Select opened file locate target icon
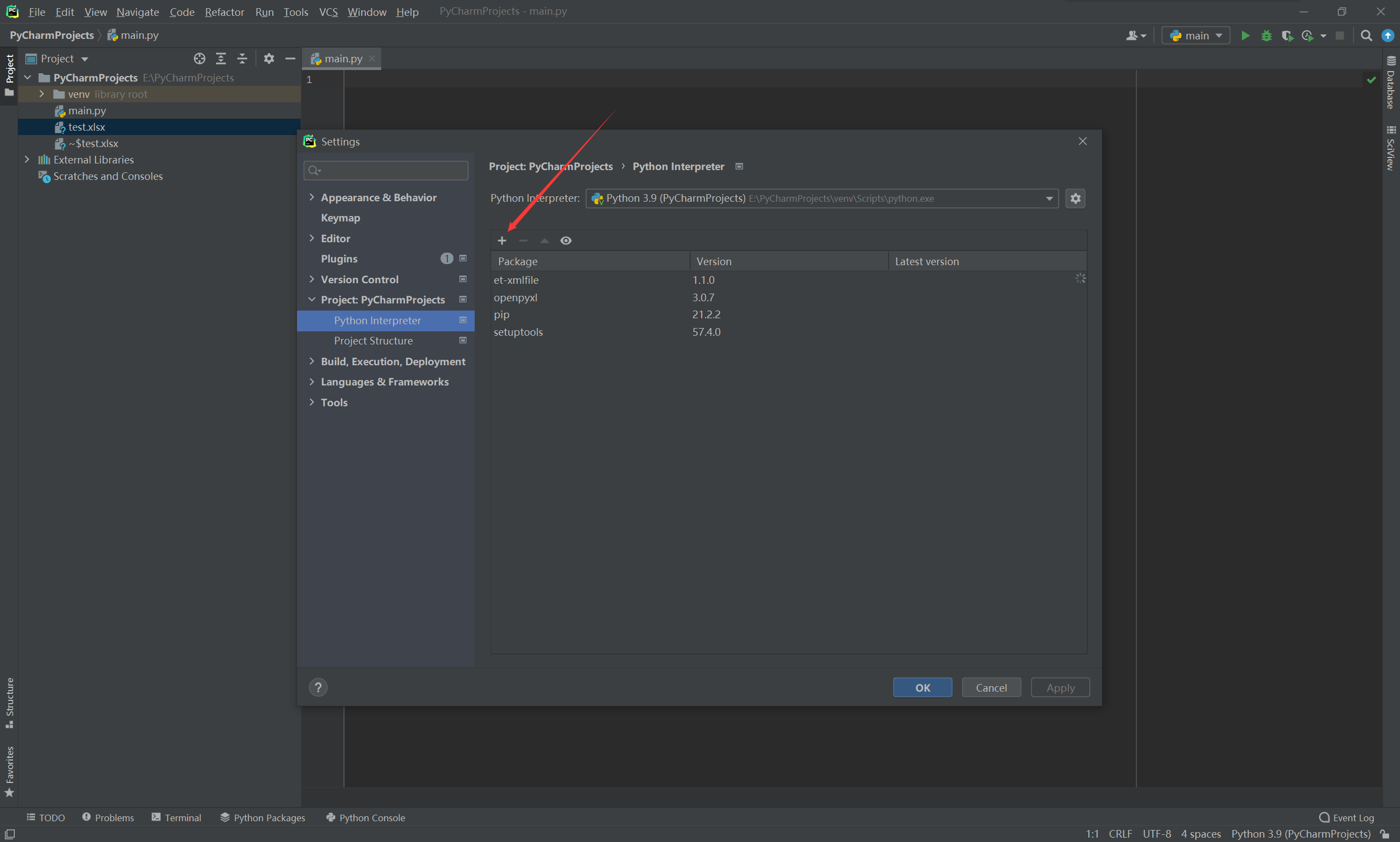This screenshot has height=842, width=1400. pyautogui.click(x=199, y=59)
